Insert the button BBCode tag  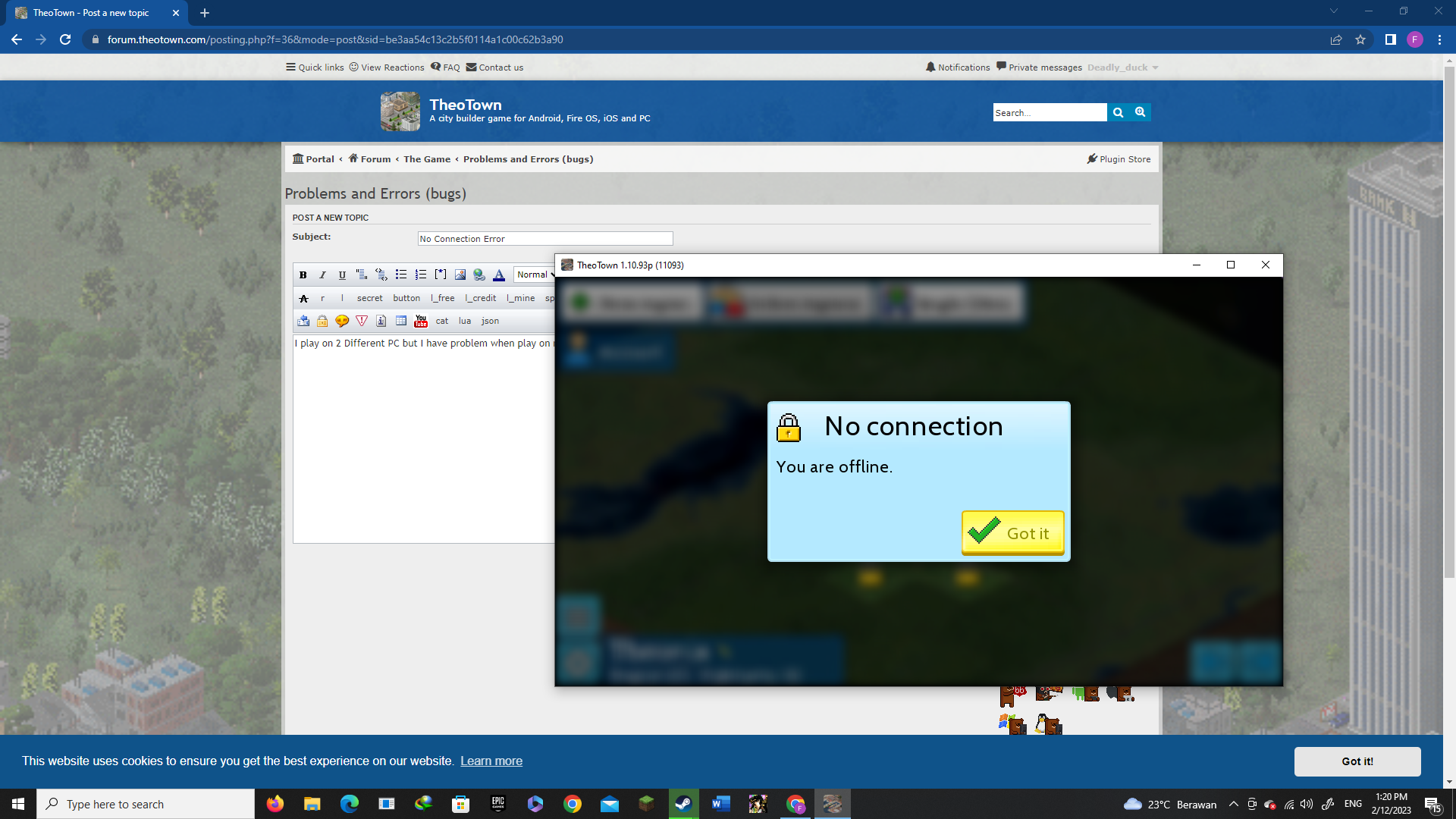pyautogui.click(x=406, y=298)
